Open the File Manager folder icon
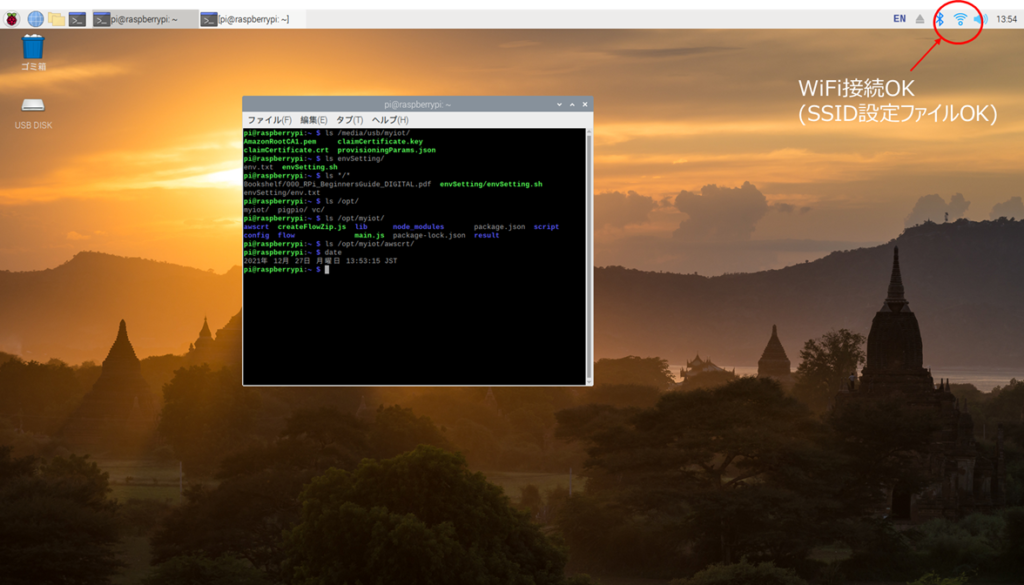 pos(56,18)
